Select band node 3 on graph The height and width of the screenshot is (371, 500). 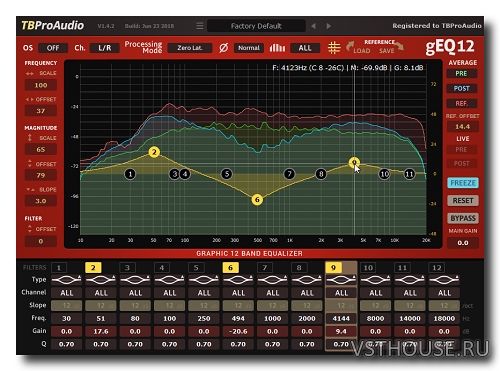coord(174,174)
